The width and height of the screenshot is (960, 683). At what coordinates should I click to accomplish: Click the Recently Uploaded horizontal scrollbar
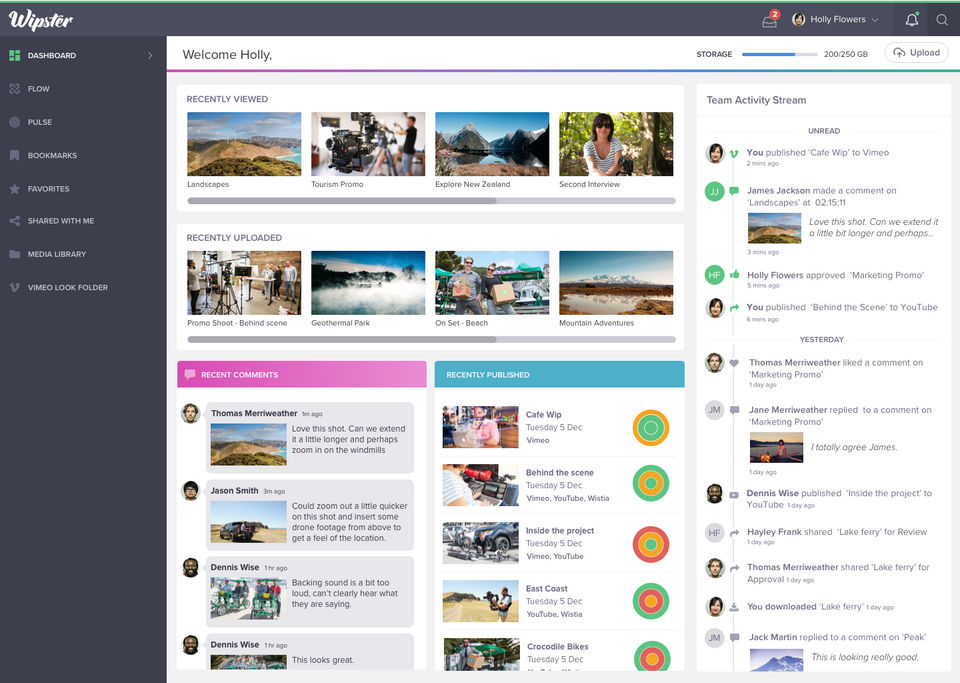(x=431, y=339)
